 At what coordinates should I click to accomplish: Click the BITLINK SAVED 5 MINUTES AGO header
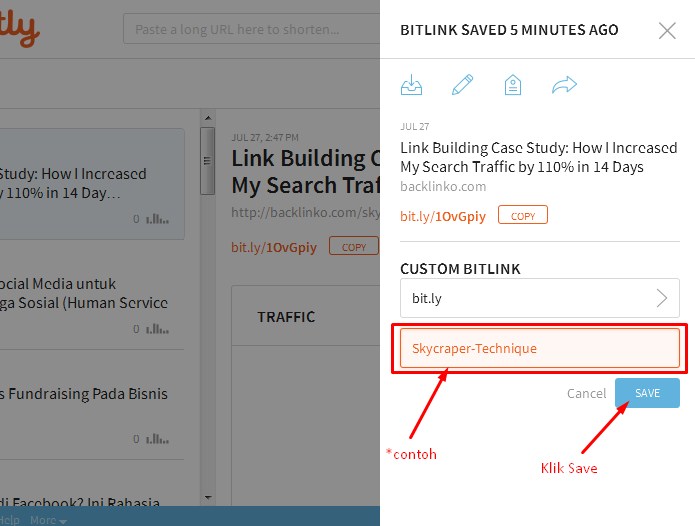tap(509, 30)
